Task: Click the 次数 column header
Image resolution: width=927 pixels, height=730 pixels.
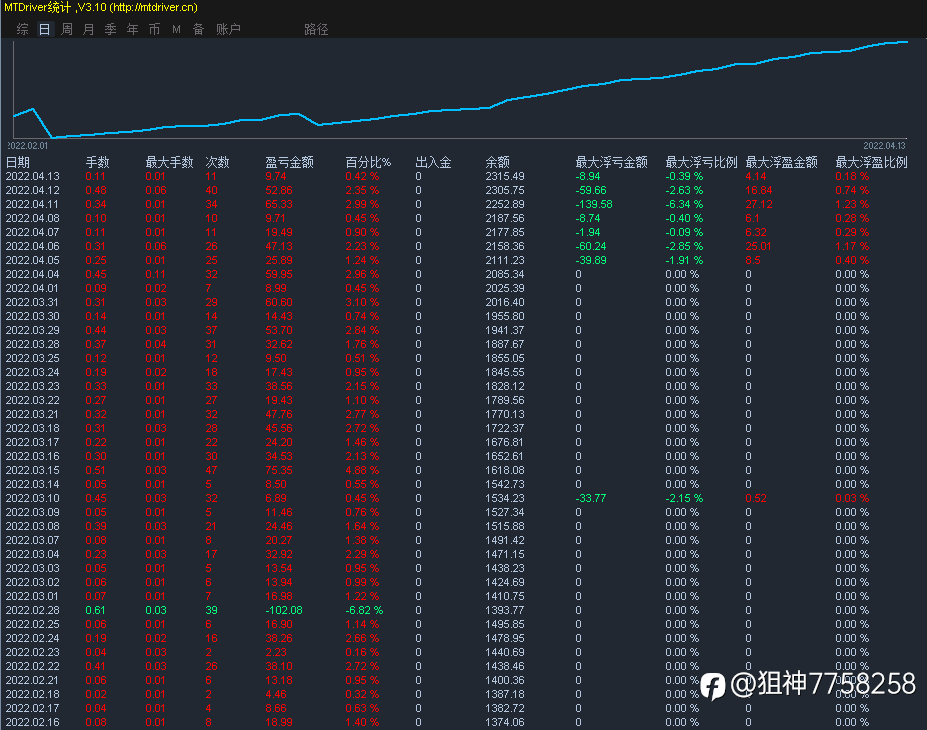Action: tap(217, 162)
